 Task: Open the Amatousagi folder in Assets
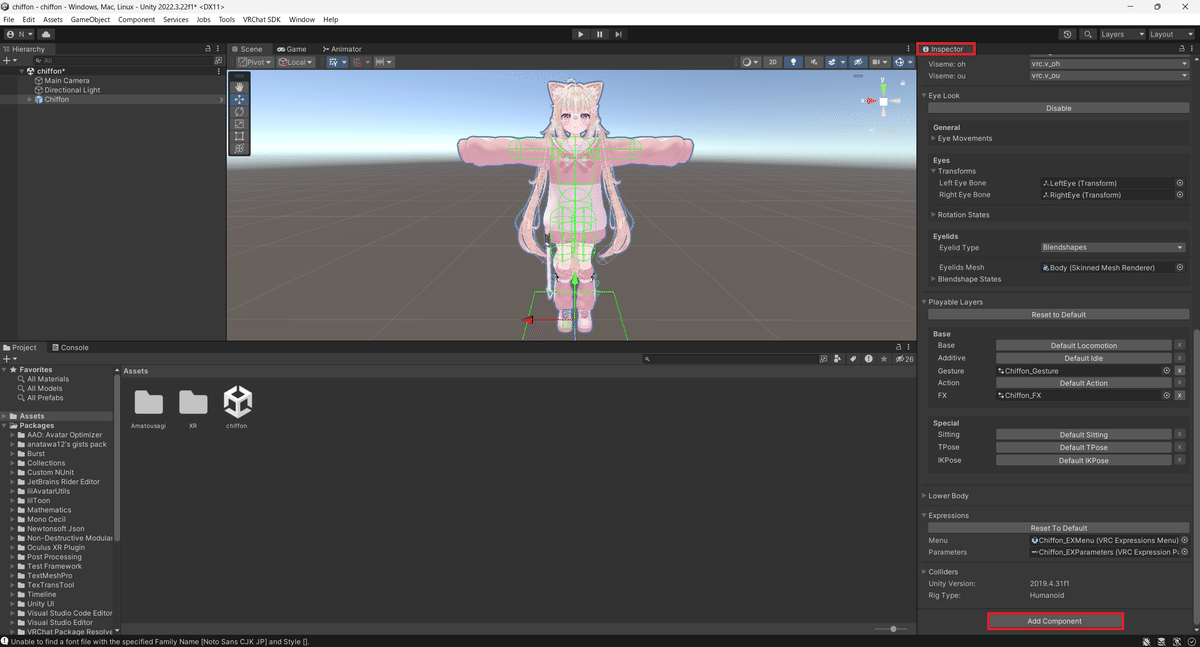click(148, 402)
